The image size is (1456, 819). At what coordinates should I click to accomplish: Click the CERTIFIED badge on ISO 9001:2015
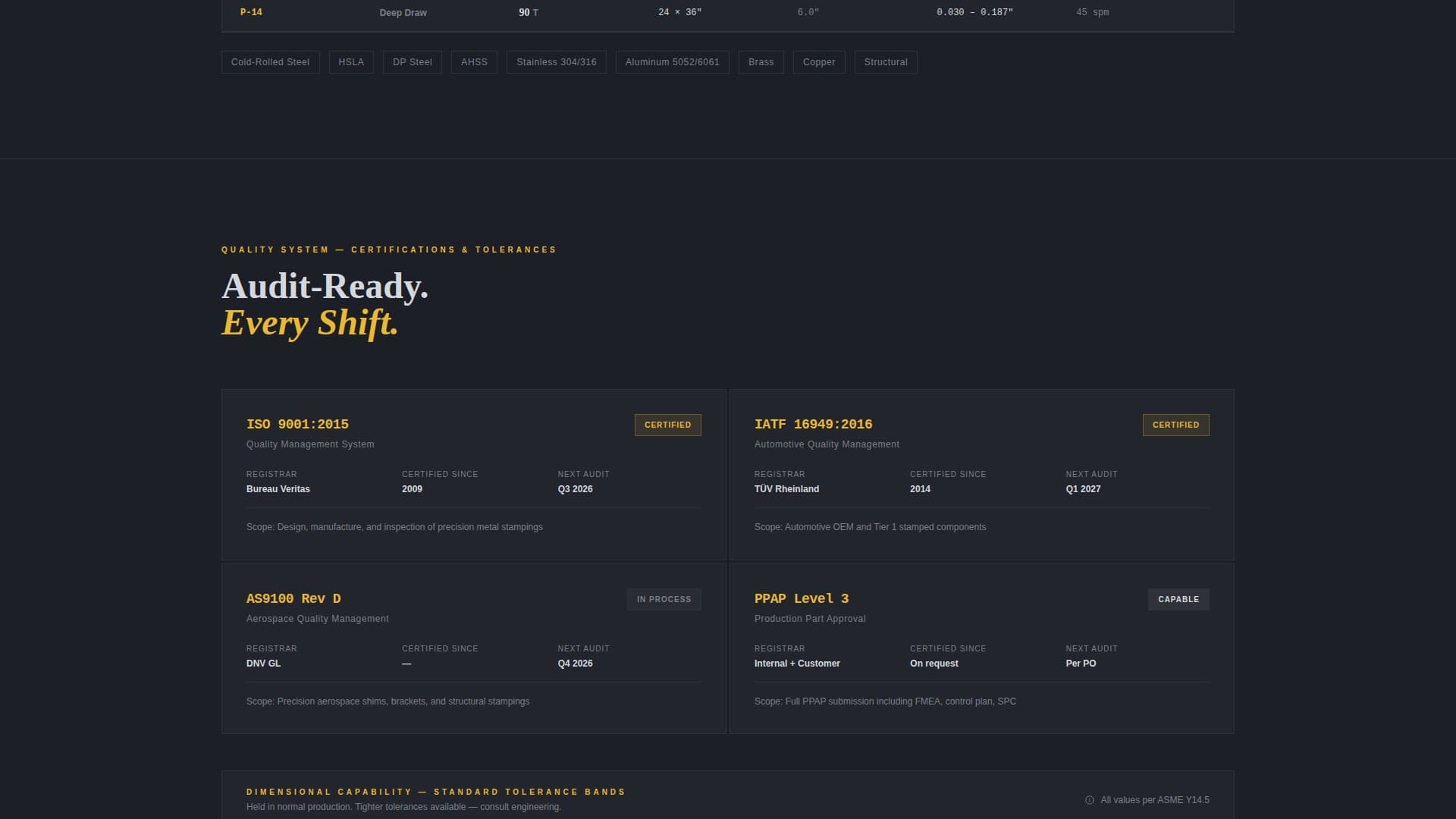pos(667,425)
